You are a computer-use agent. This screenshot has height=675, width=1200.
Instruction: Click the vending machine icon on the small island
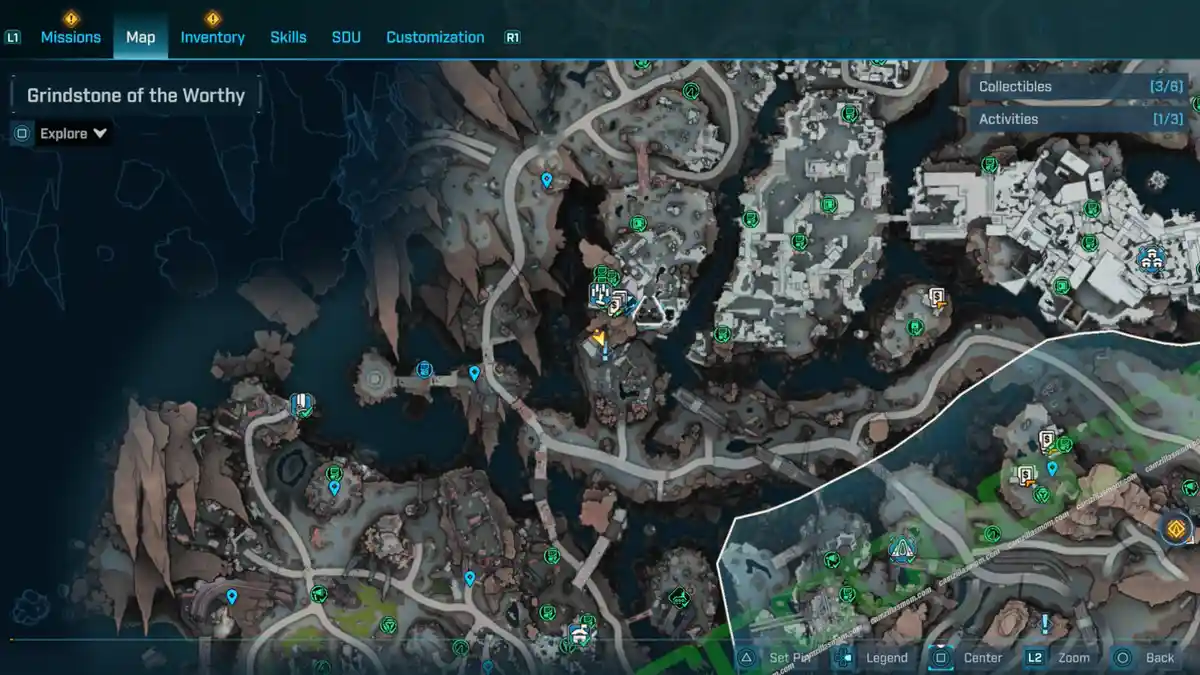point(937,297)
